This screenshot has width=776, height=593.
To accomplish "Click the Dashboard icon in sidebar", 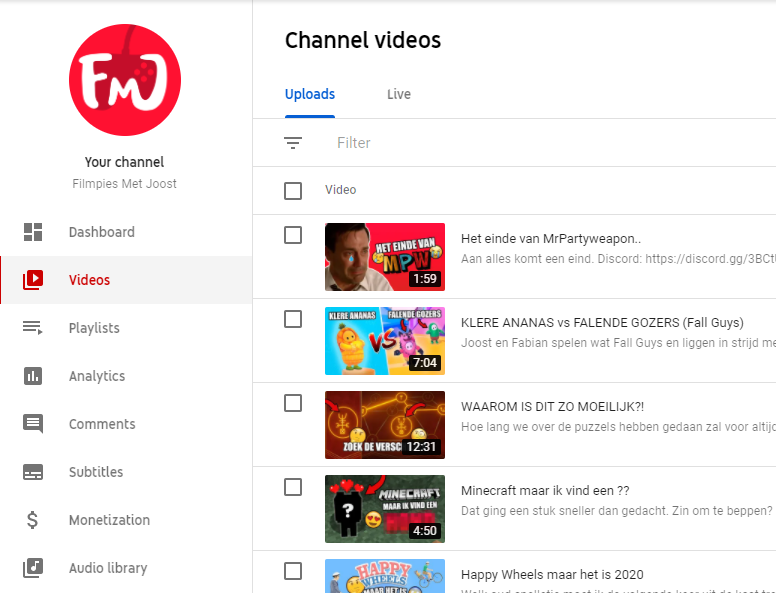I will pos(33,232).
